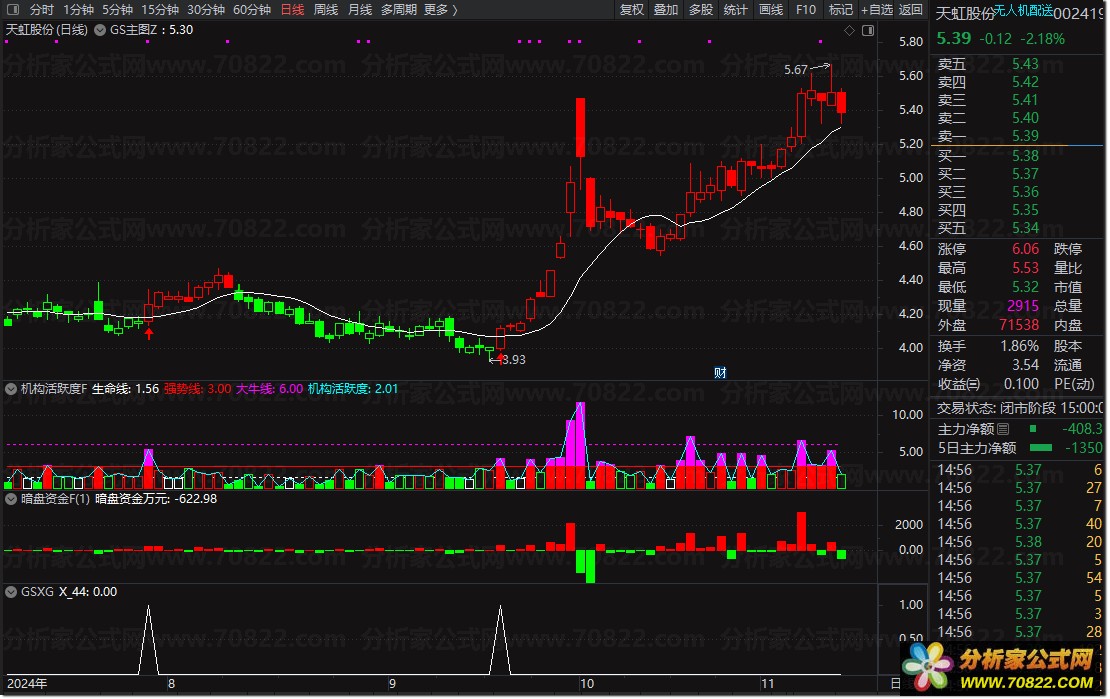Click the 净资 3.54 value
This screenshot has width=1110, height=699.
[1025, 365]
